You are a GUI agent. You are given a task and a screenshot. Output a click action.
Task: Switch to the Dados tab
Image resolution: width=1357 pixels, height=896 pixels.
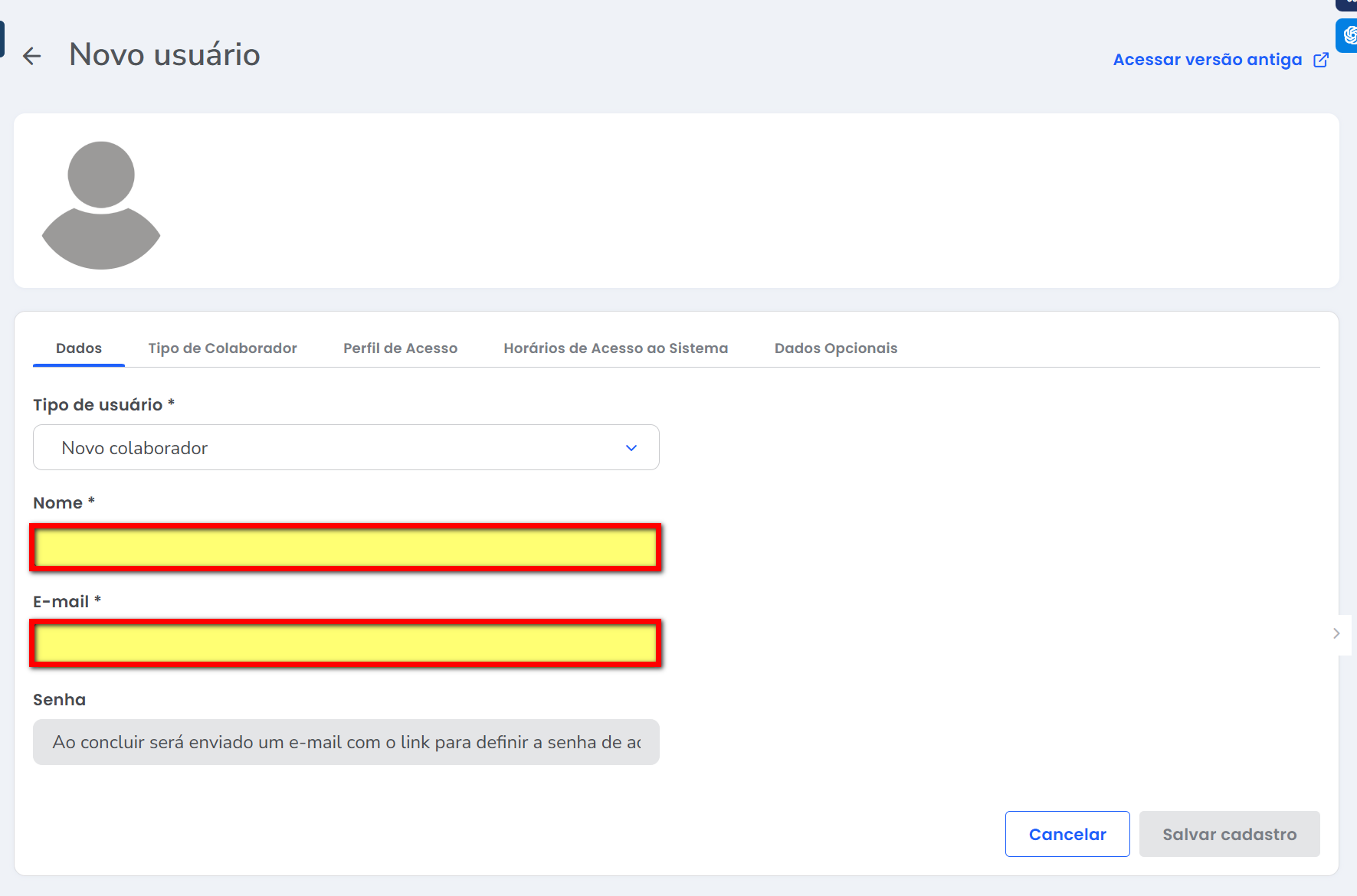click(x=79, y=348)
